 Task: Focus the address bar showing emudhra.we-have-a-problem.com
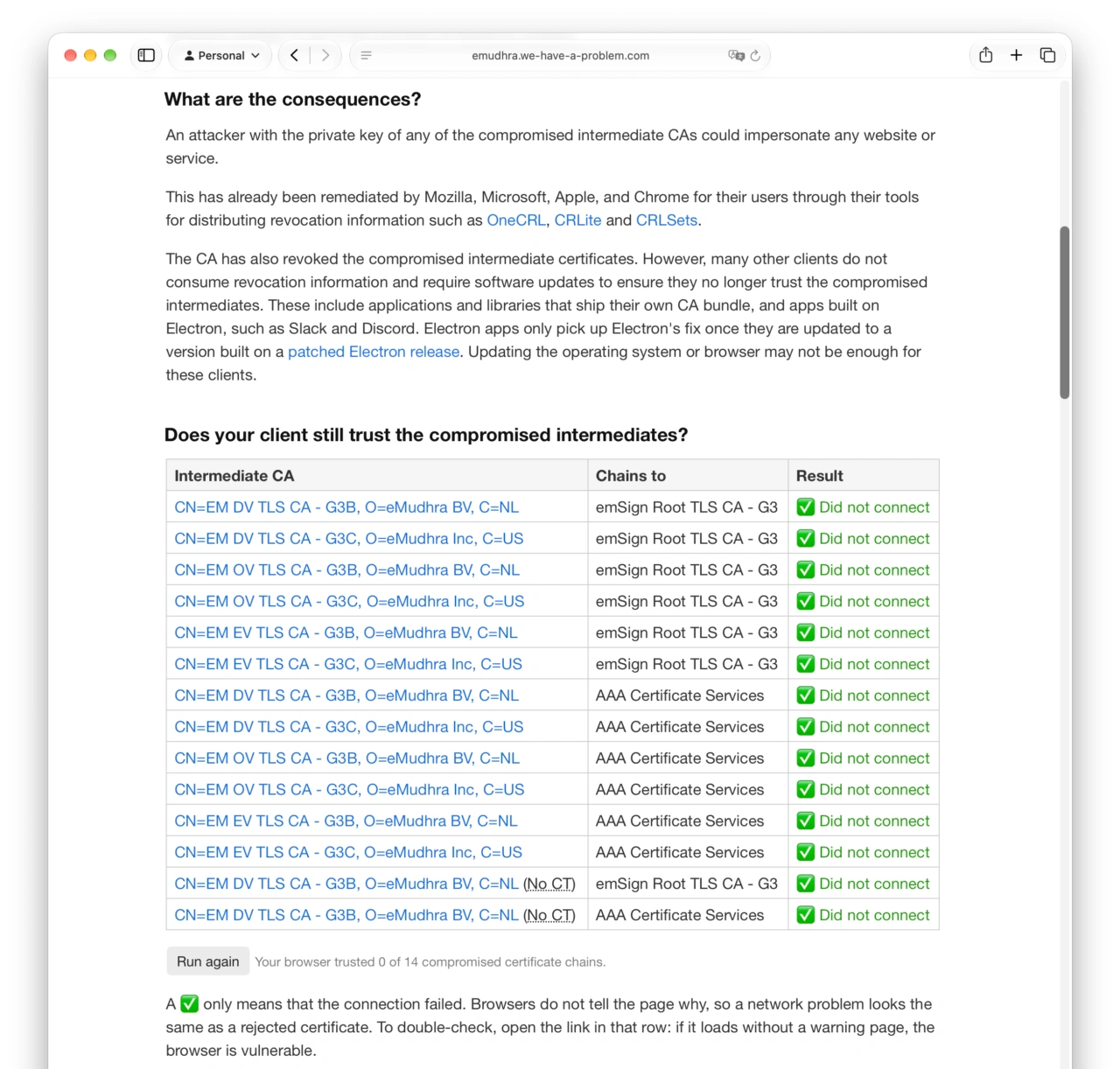[x=560, y=55]
